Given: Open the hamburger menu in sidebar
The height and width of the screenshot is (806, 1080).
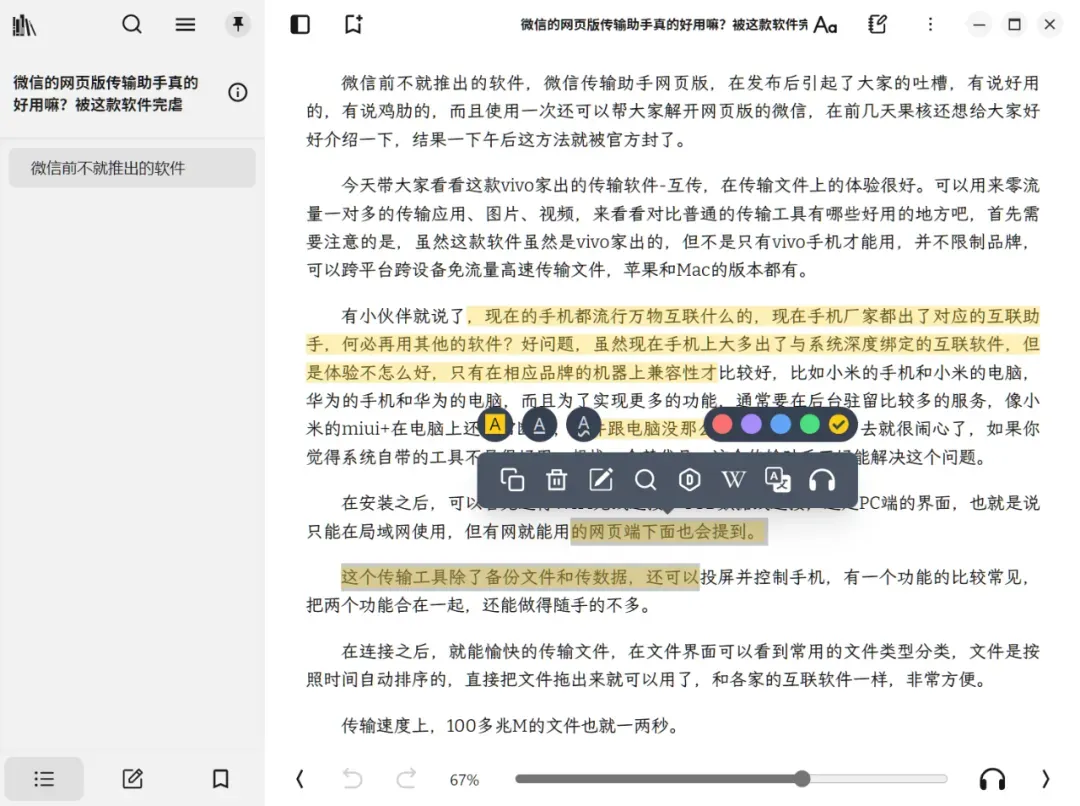Looking at the screenshot, I should (185, 25).
